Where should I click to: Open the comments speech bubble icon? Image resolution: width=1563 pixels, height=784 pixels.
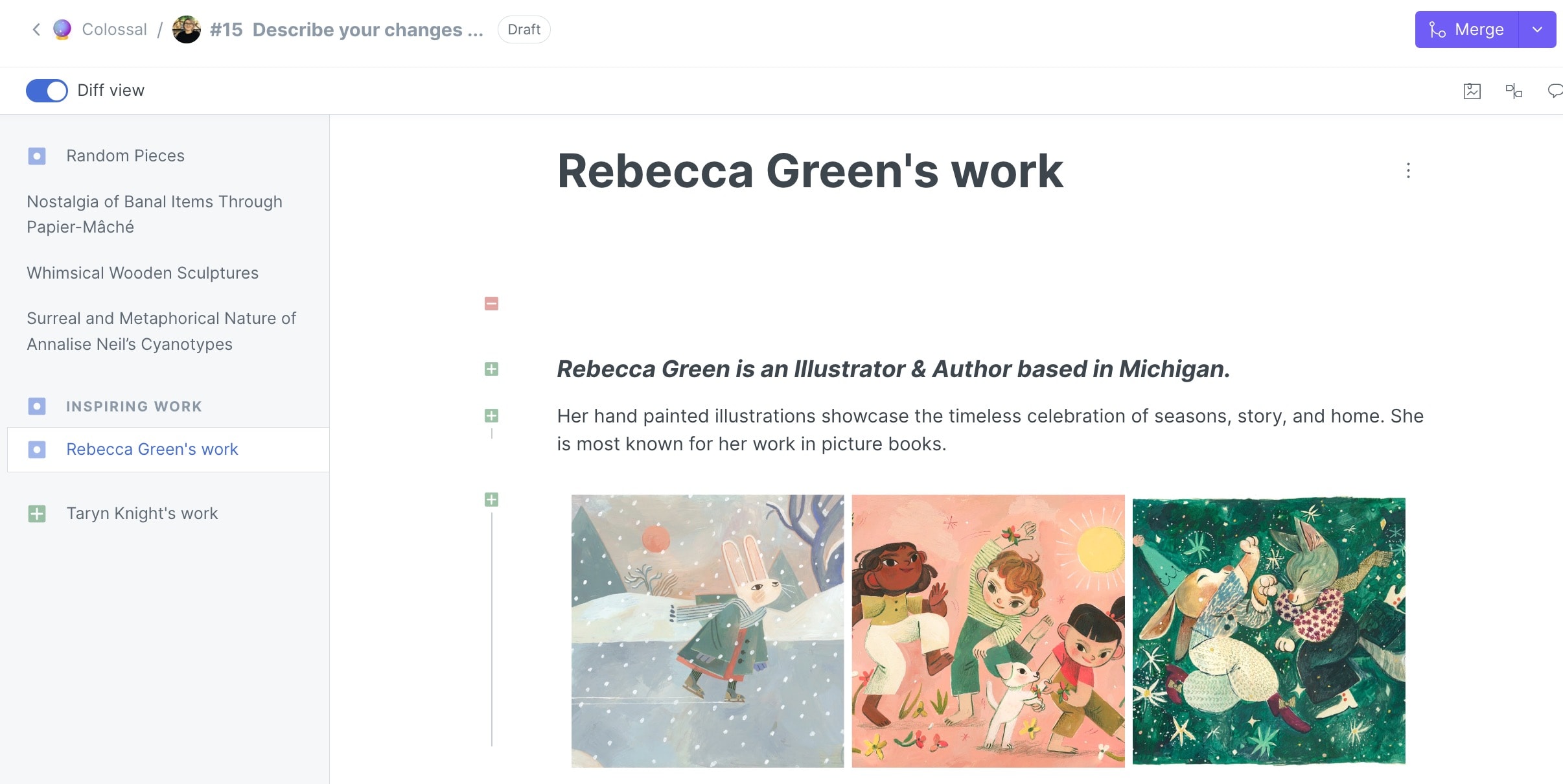point(1555,91)
